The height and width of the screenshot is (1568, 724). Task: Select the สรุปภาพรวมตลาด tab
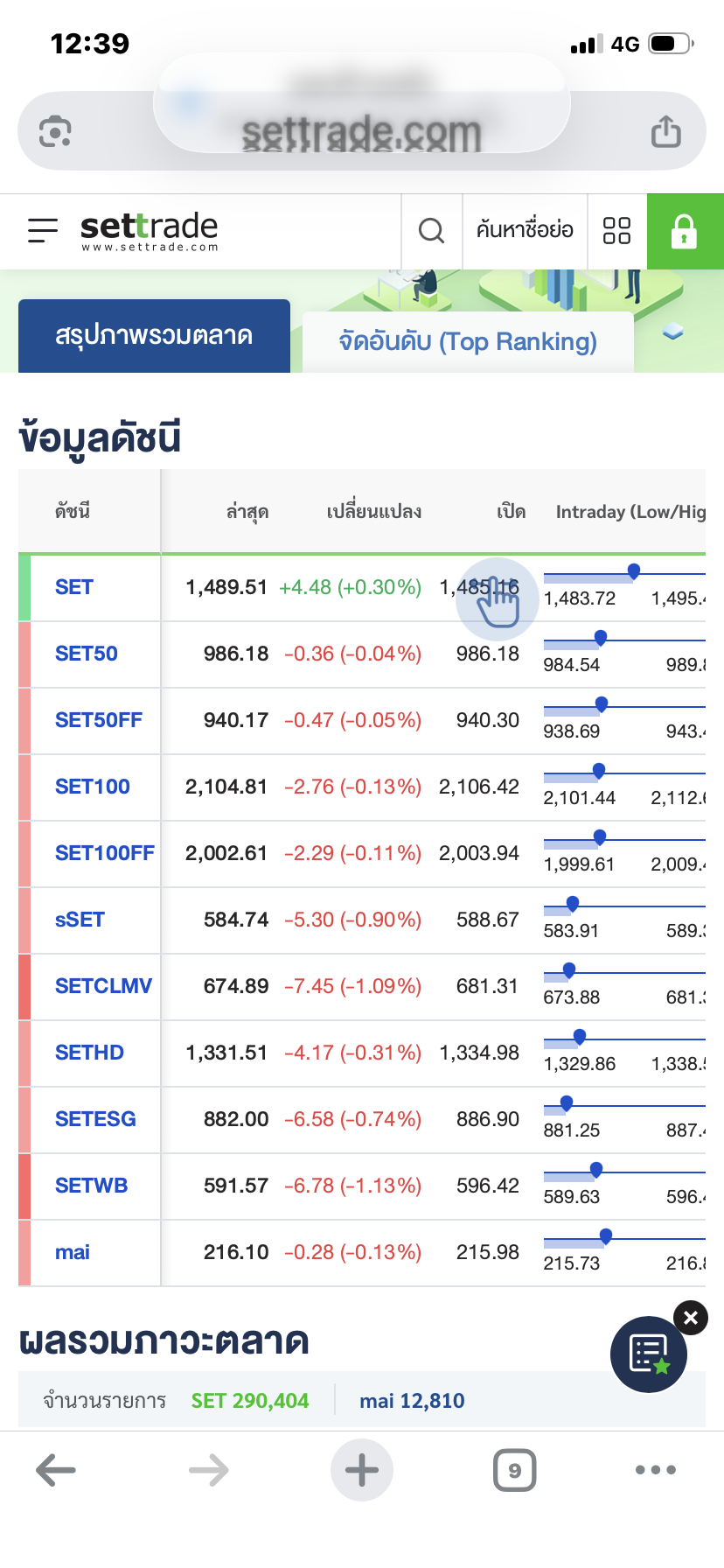tap(154, 336)
